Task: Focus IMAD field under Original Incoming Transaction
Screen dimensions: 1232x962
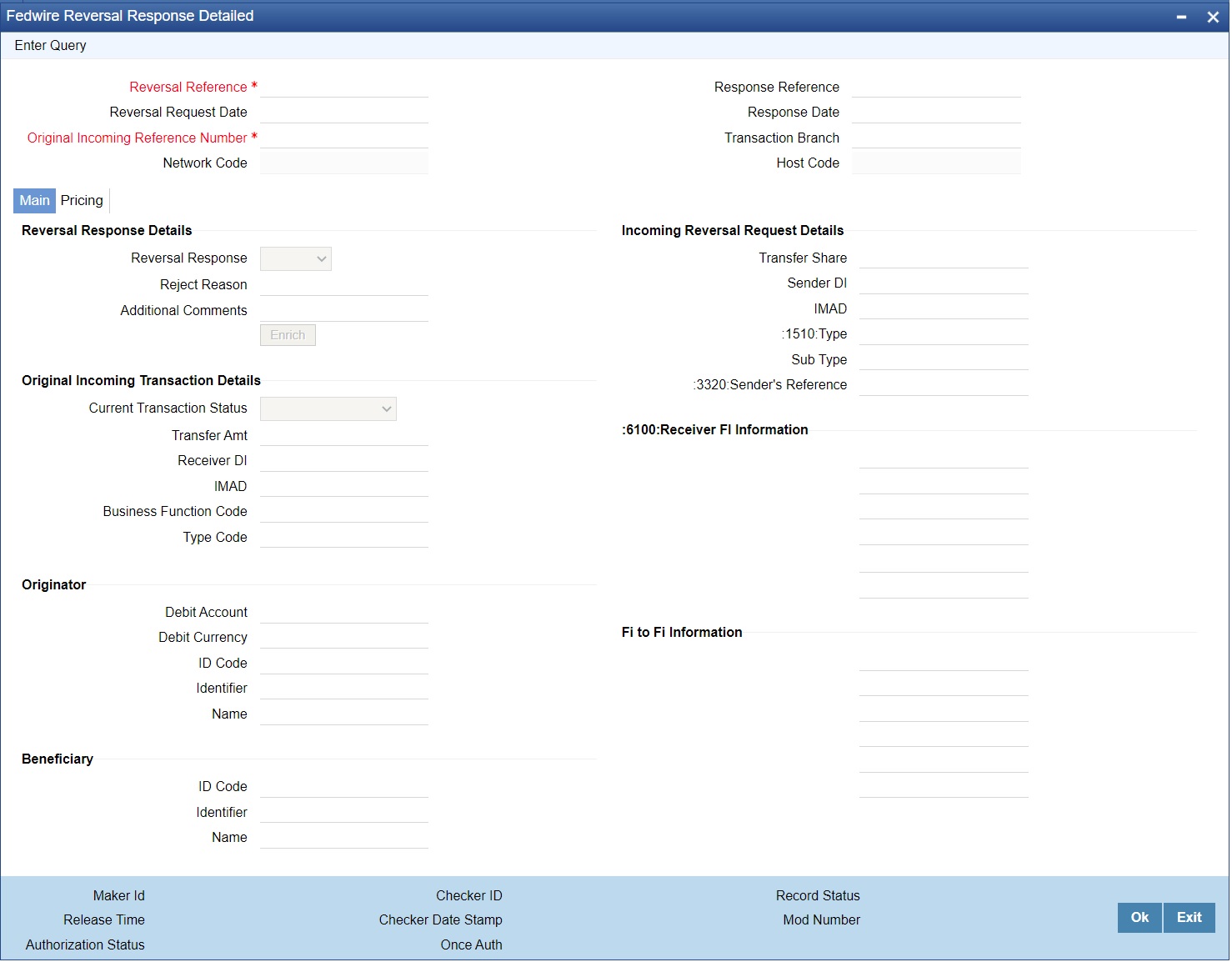Action: tap(344, 487)
